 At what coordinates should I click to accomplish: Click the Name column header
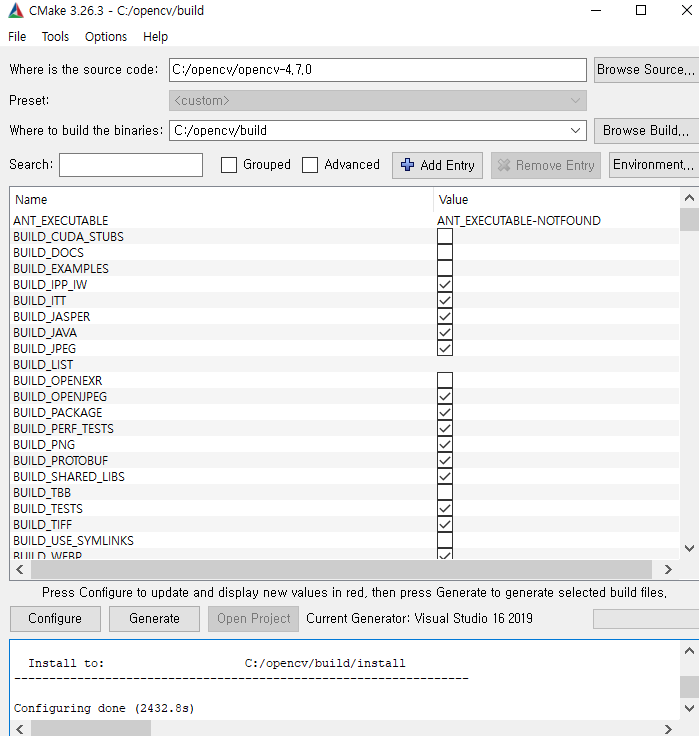point(31,199)
